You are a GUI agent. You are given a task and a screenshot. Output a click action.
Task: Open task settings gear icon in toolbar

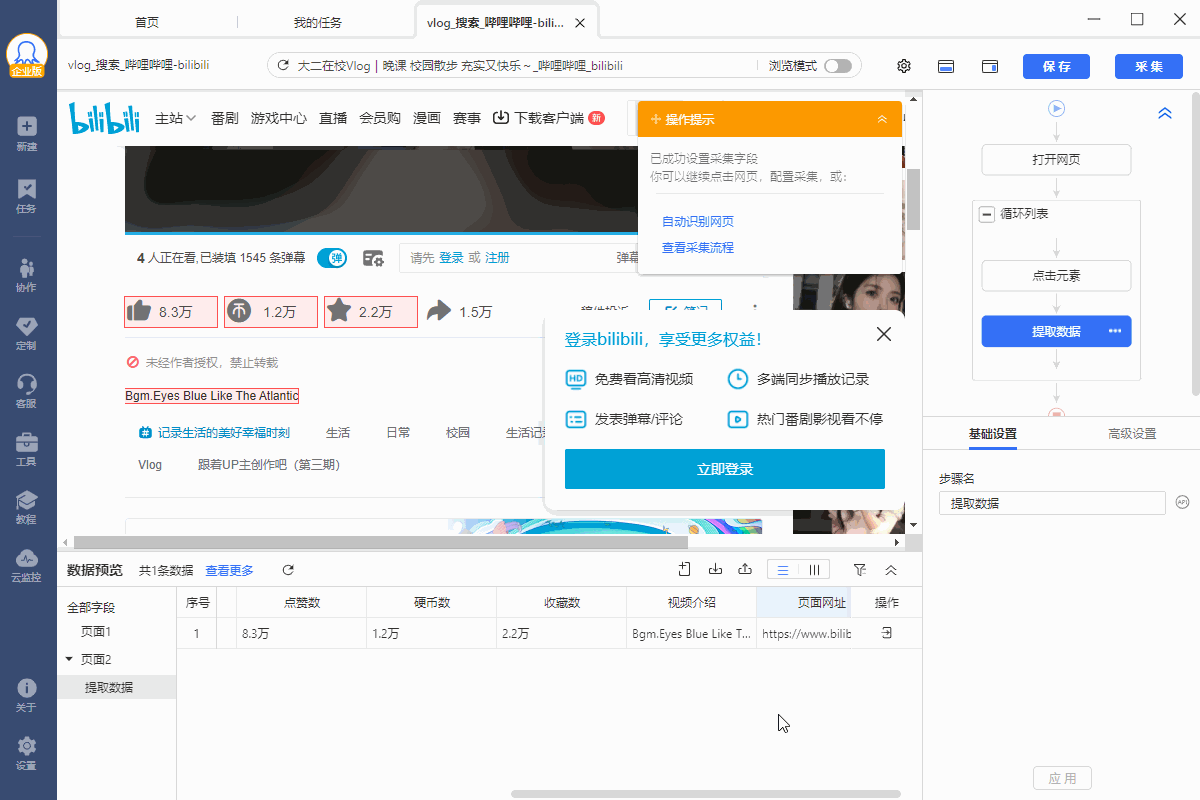click(904, 66)
